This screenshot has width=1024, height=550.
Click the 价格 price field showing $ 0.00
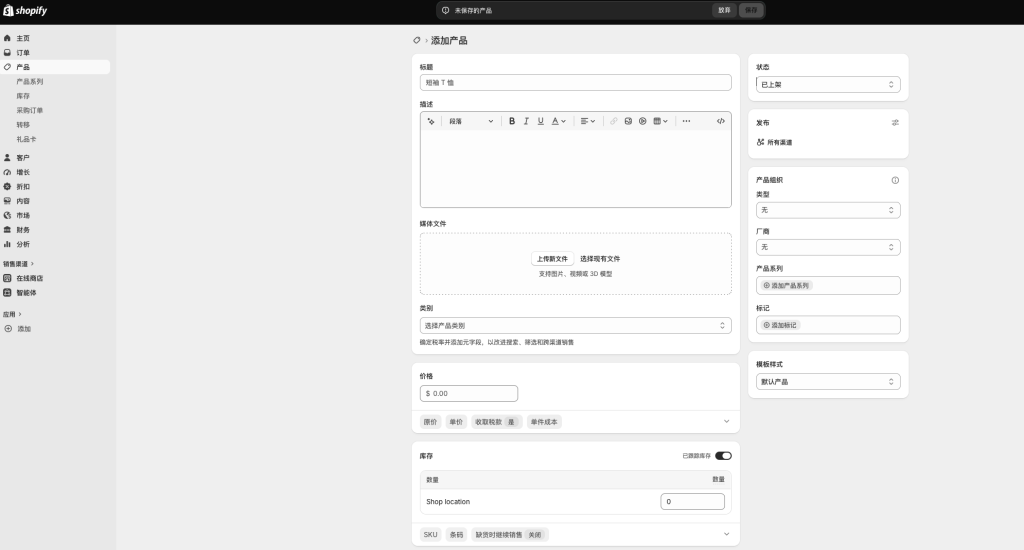click(469, 393)
